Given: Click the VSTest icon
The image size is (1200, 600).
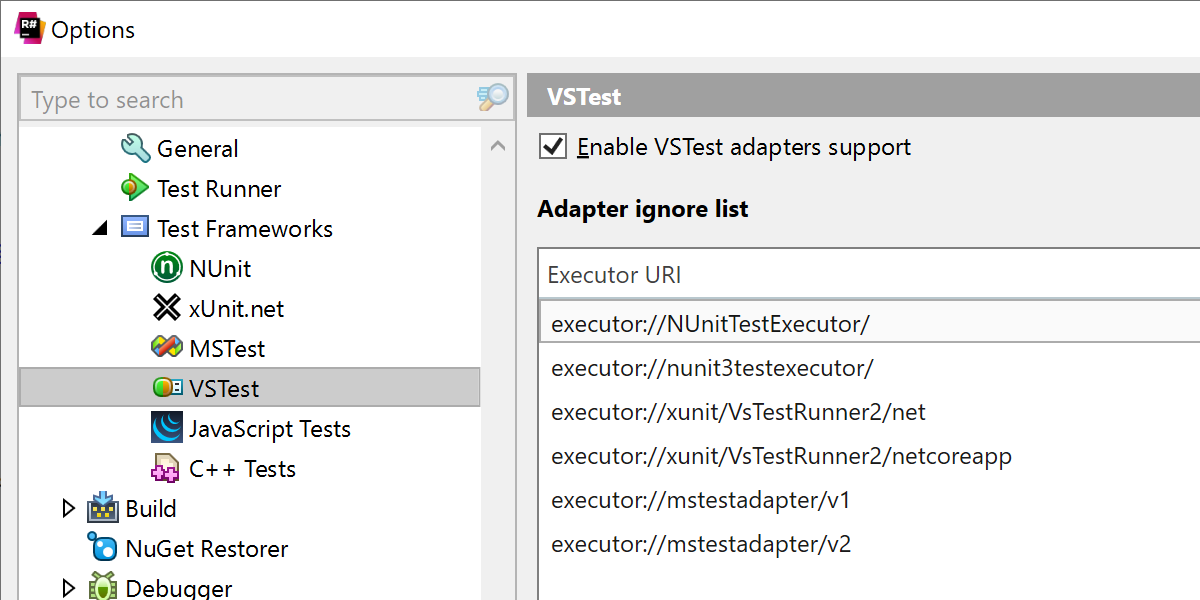Looking at the screenshot, I should (x=167, y=388).
